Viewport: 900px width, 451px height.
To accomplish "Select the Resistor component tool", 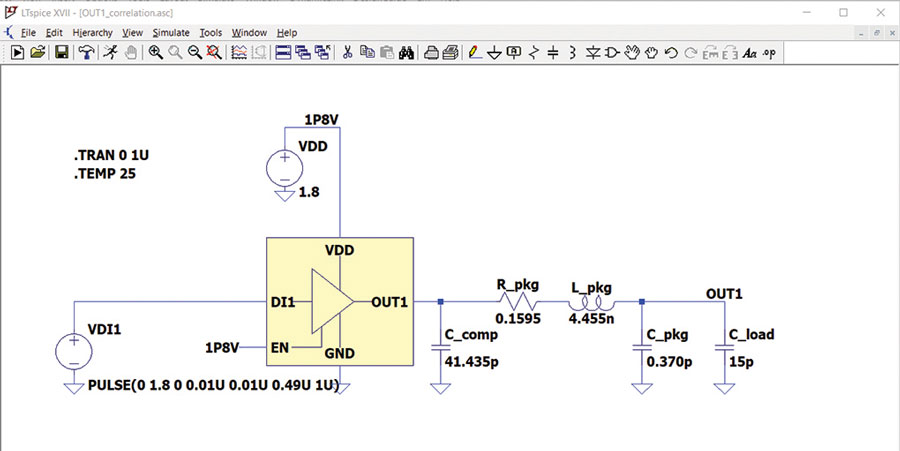I will point(534,53).
